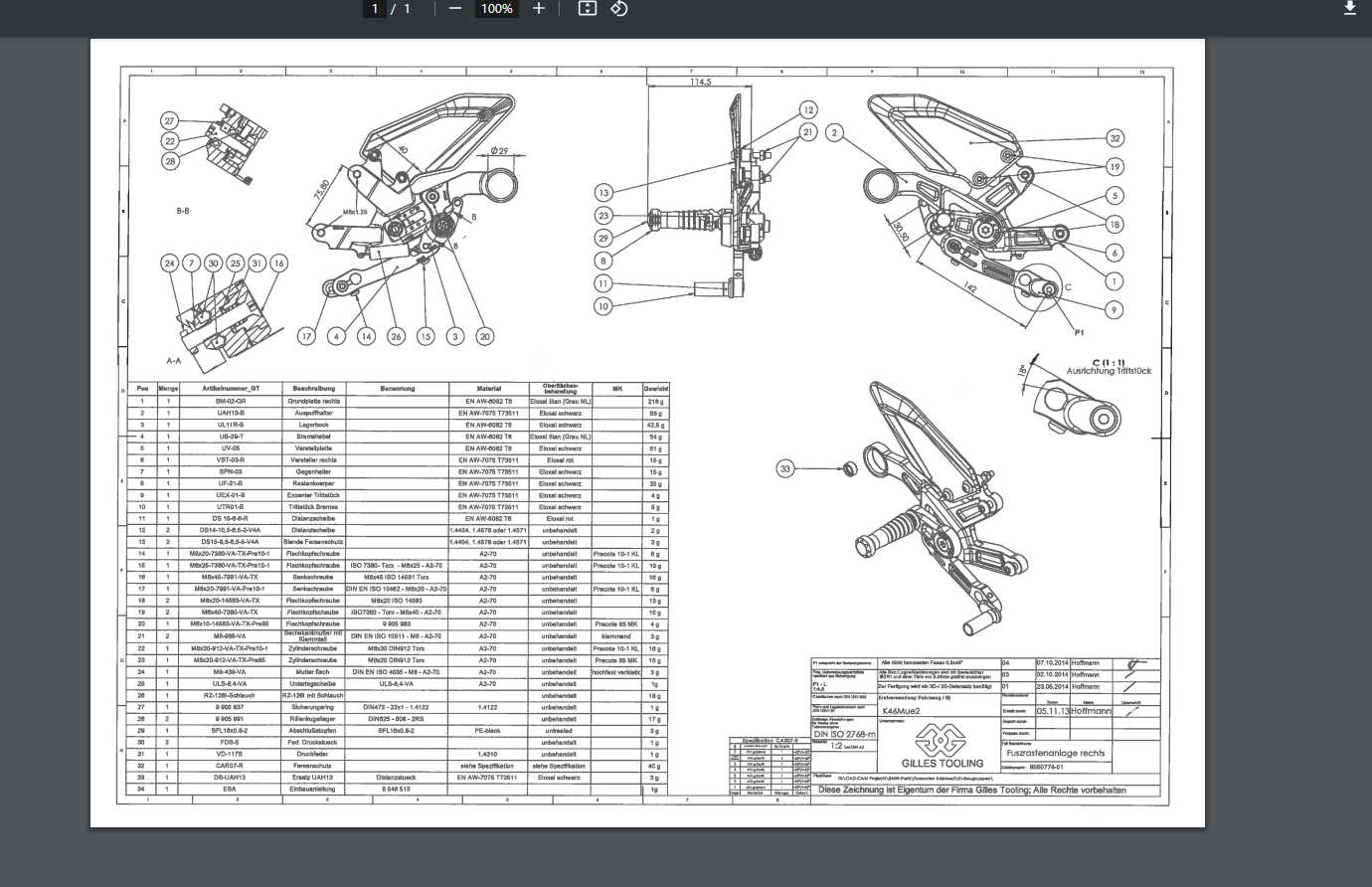Click balloon number 32 on the drawing
This screenshot has height=887, width=1372.
1115,139
